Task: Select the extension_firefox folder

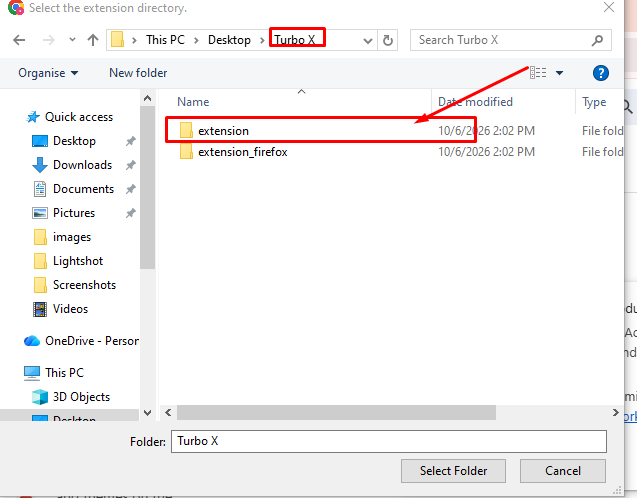Action: [x=243, y=152]
